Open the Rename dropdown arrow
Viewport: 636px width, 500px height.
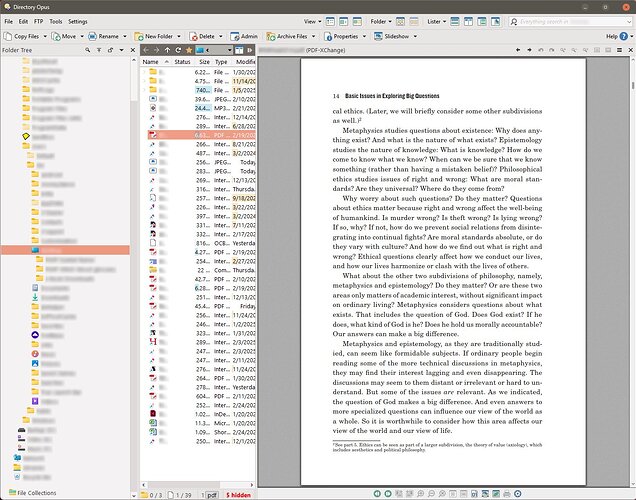click(x=125, y=36)
